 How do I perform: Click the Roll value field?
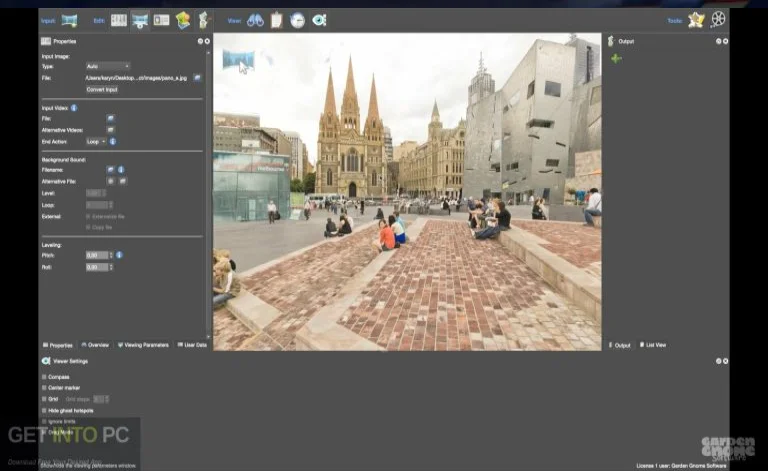97,267
